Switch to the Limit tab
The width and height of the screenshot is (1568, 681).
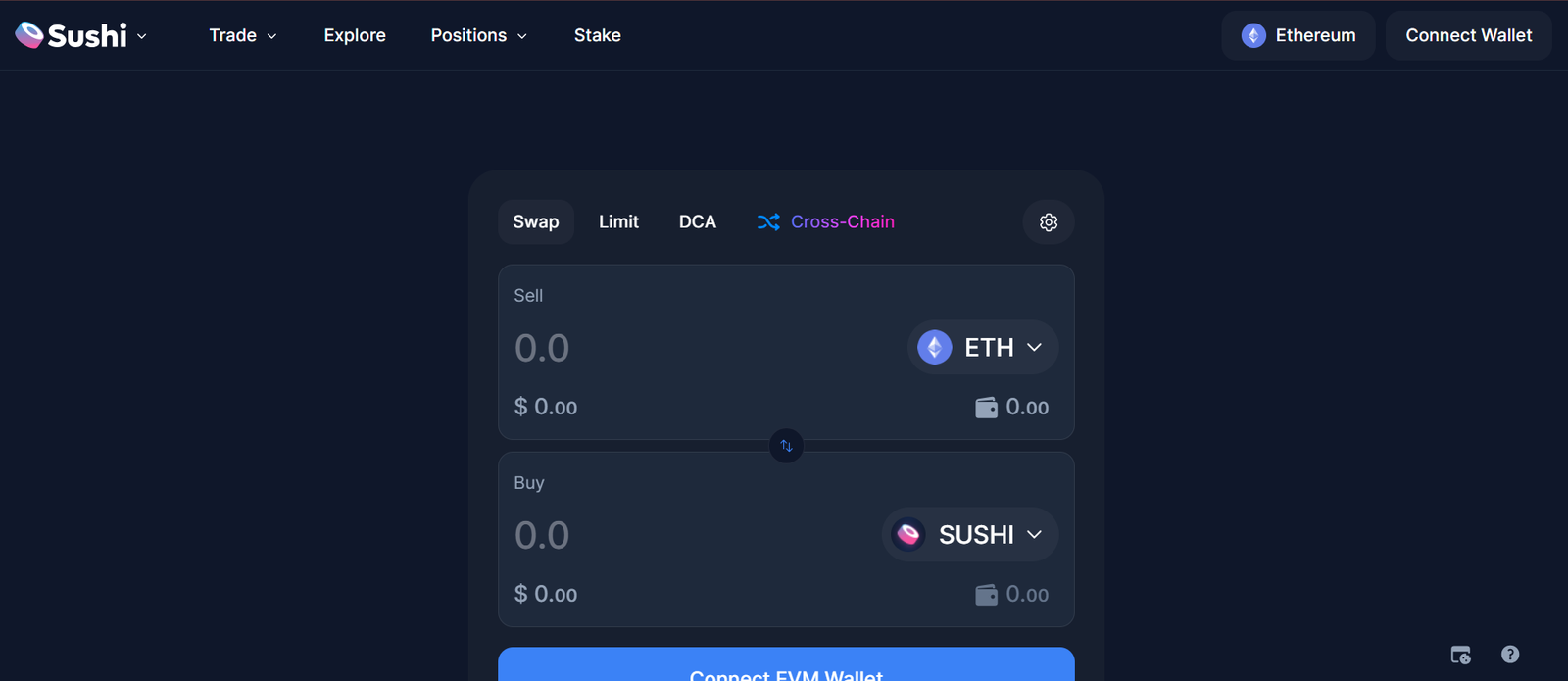point(618,222)
